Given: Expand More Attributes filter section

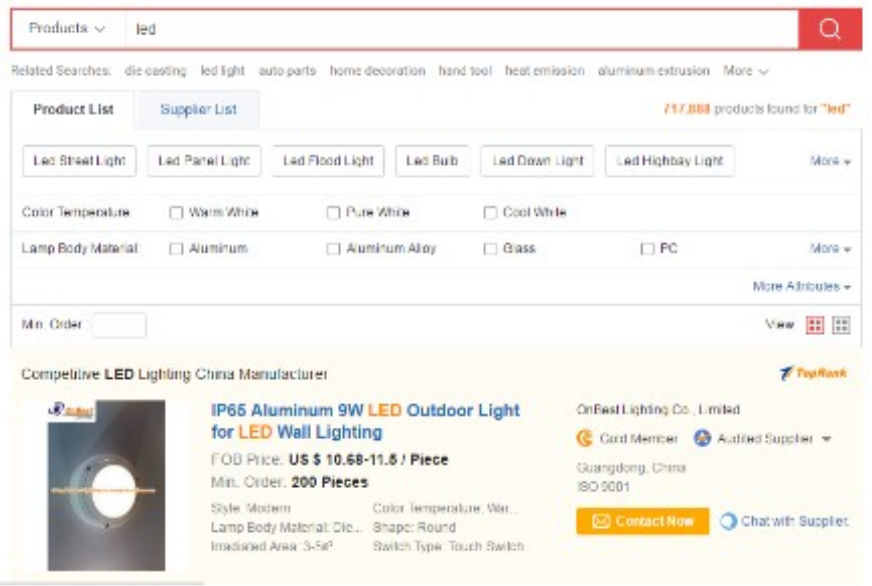Looking at the screenshot, I should tap(801, 287).
